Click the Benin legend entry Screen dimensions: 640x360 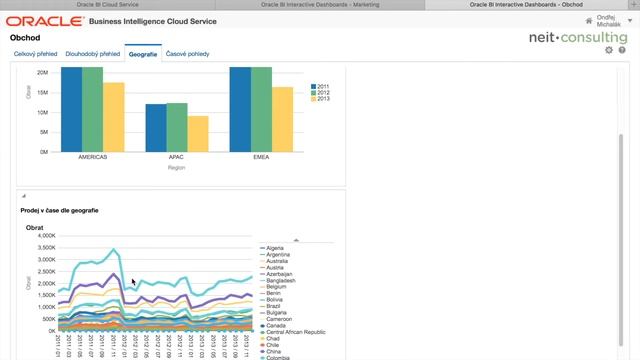(x=270, y=293)
